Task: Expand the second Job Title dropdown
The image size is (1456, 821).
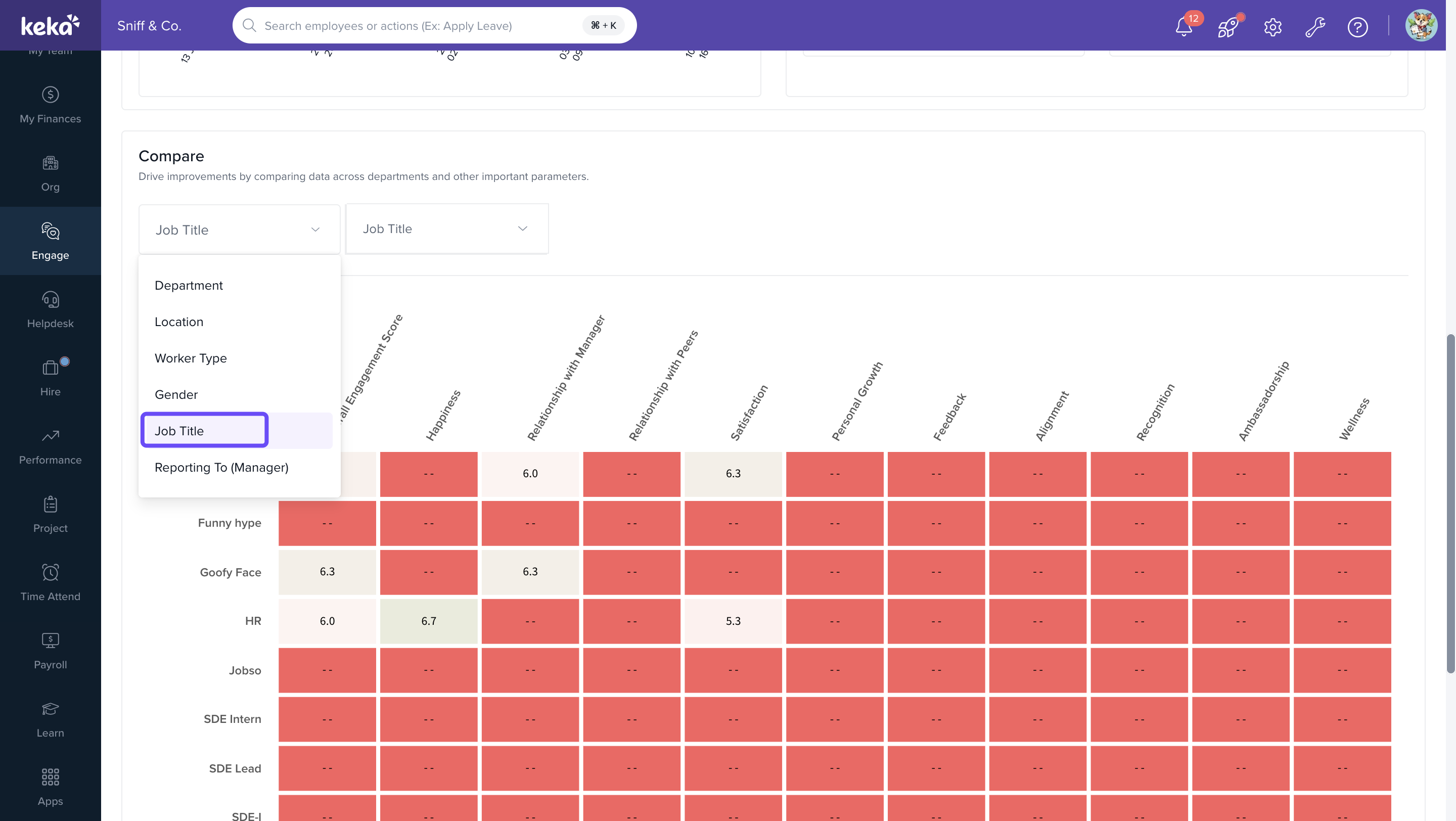Action: tap(446, 229)
